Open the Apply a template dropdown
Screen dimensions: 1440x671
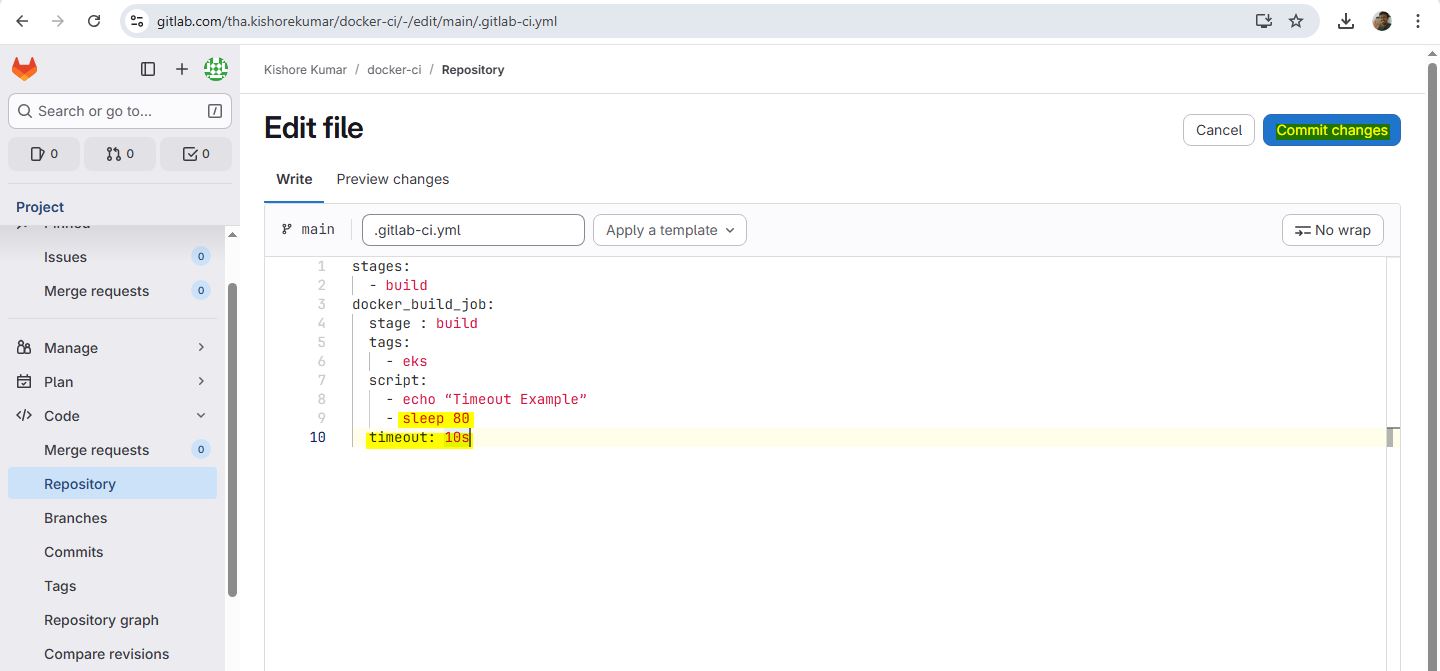[669, 230]
